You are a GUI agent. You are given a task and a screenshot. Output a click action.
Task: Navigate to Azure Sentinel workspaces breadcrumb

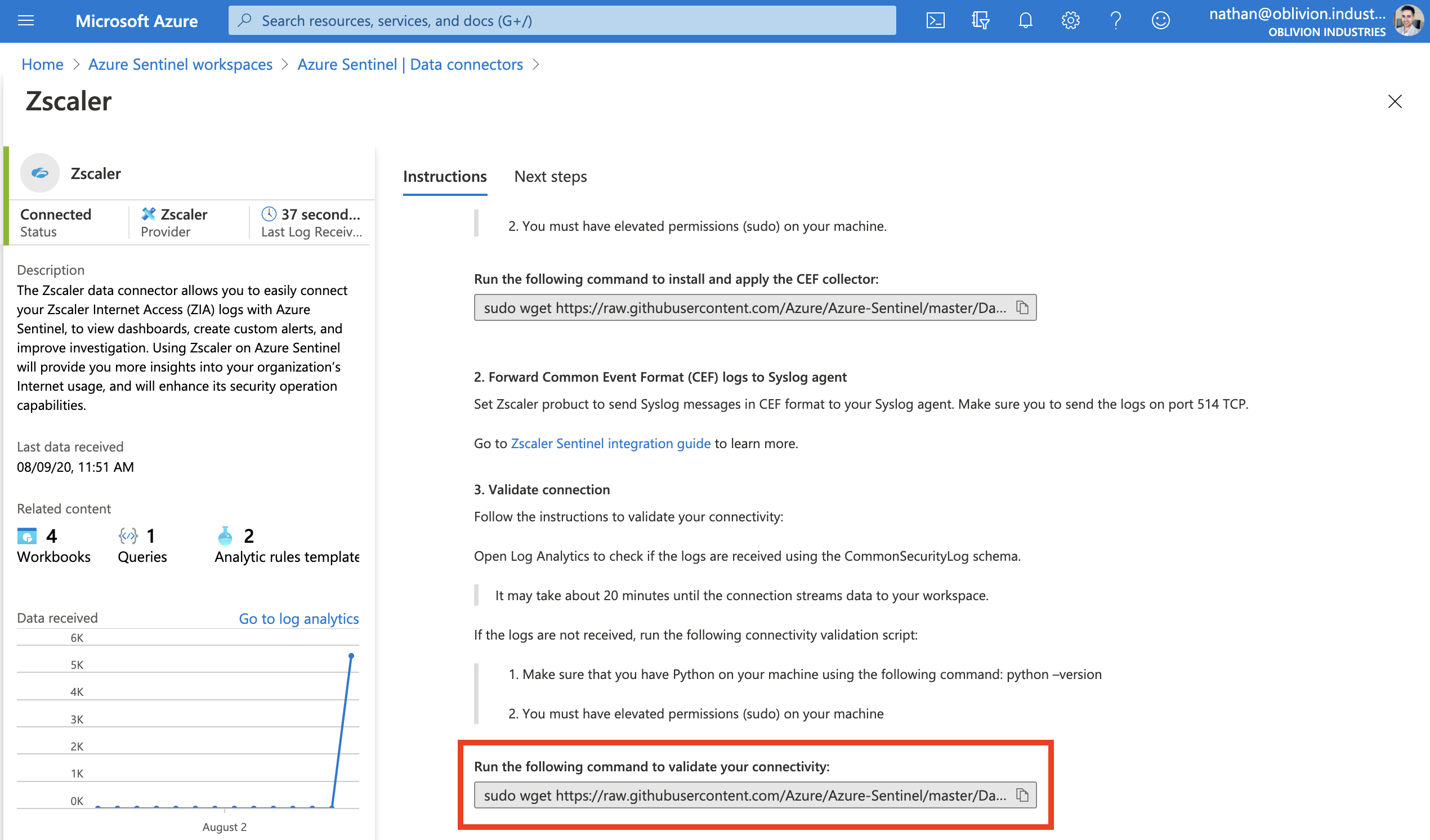point(180,65)
